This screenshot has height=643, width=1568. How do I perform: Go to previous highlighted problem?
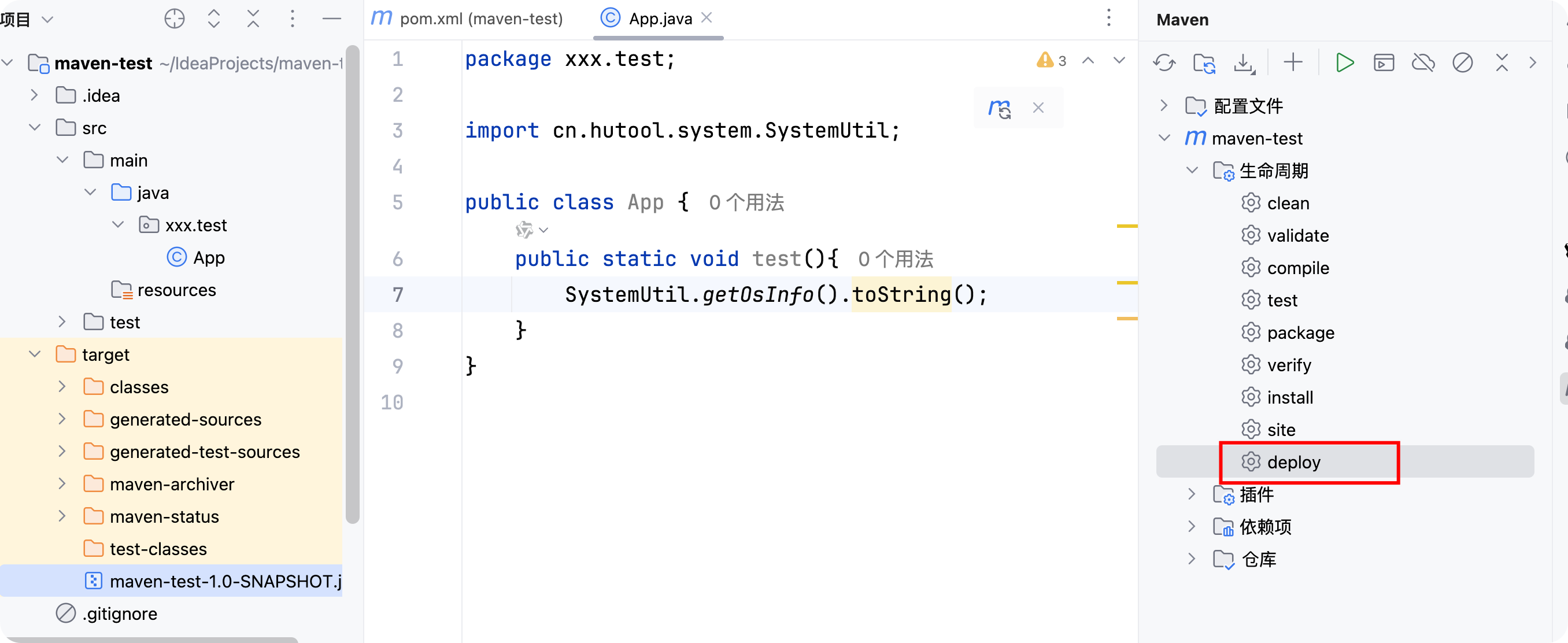[x=1088, y=60]
